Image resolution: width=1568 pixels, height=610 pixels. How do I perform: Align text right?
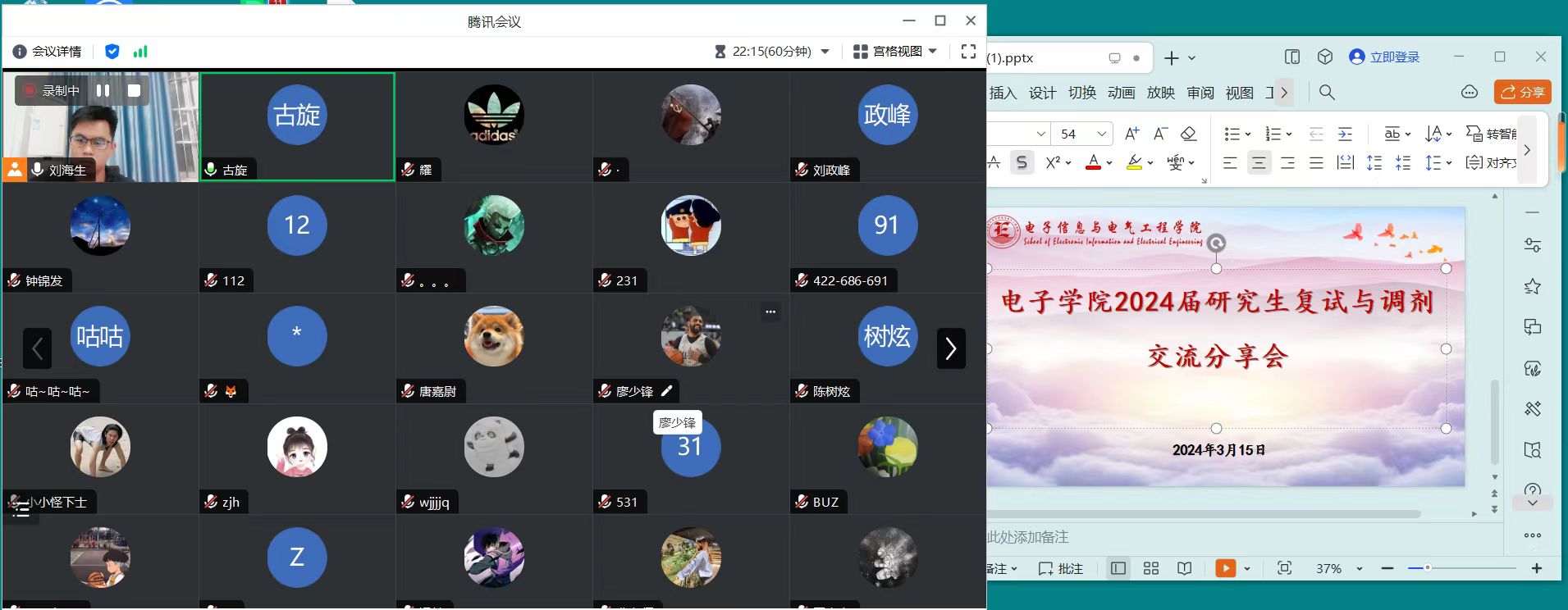(1287, 162)
